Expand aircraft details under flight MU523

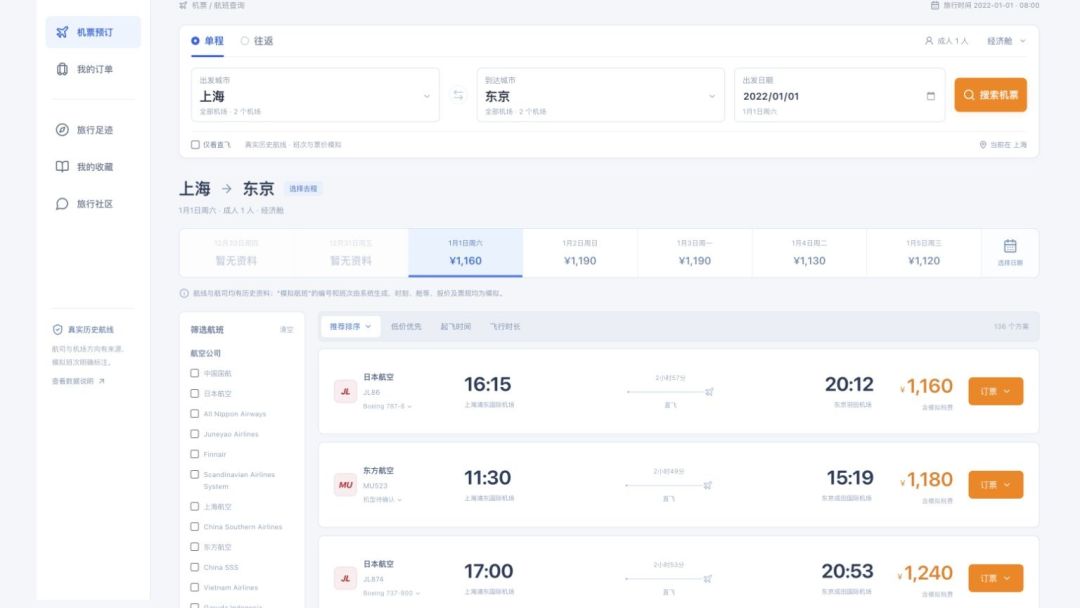point(382,500)
